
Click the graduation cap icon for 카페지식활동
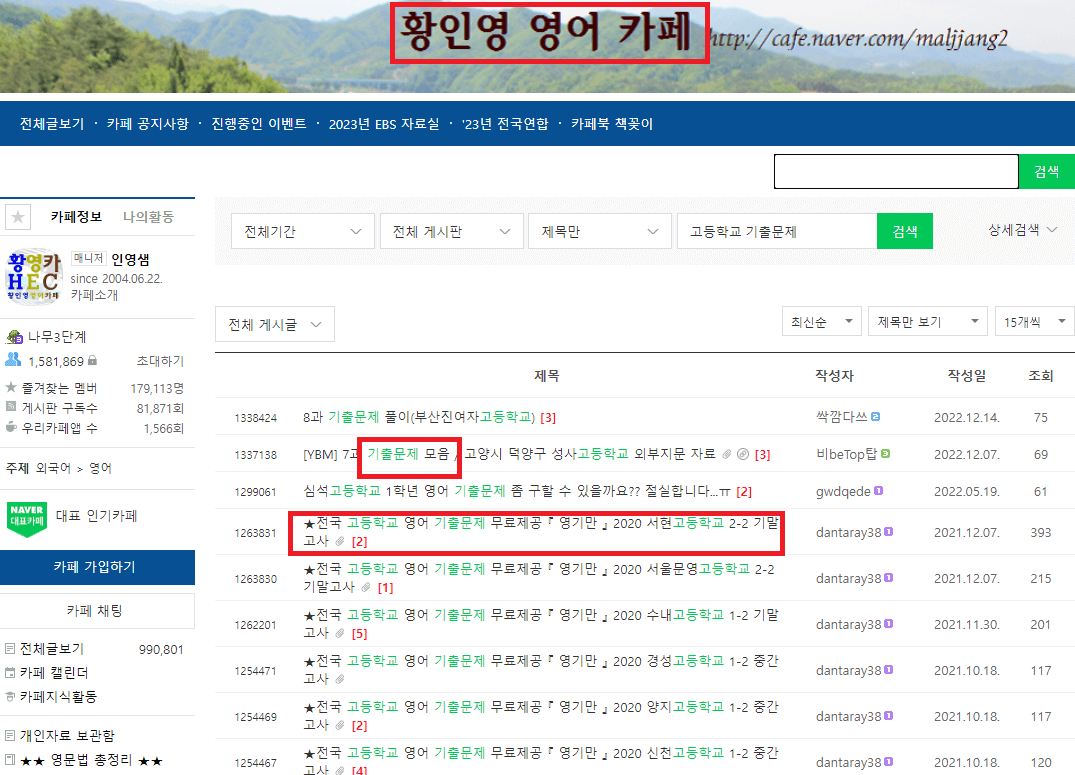pyautogui.click(x=10, y=696)
